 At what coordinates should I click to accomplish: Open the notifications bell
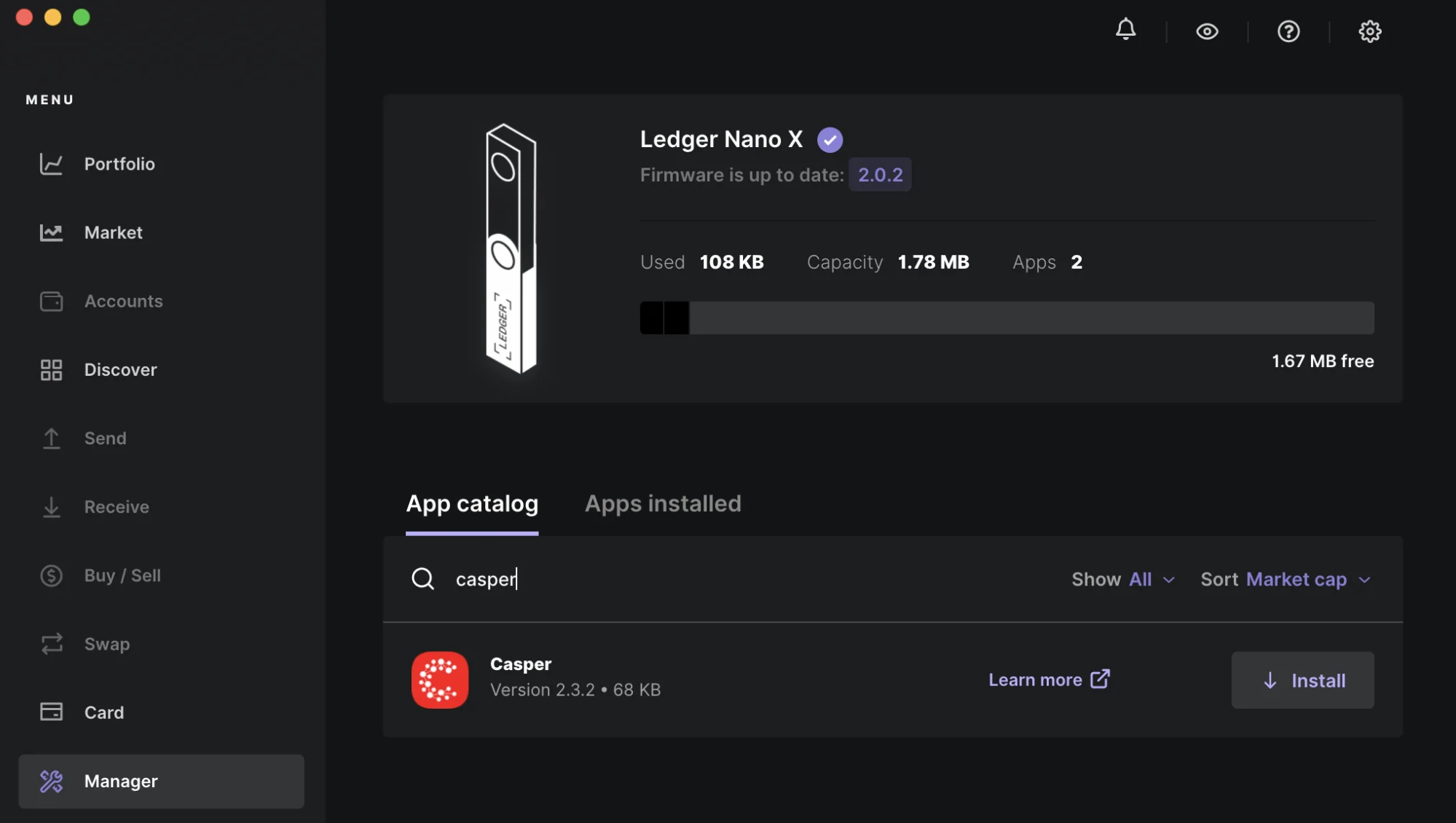(1125, 30)
